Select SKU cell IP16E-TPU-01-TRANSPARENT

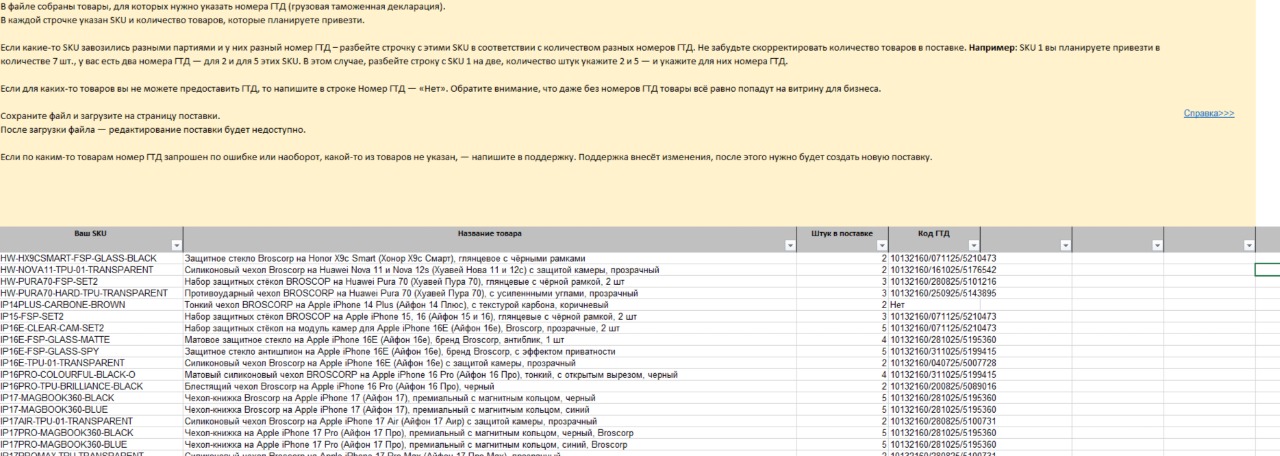(x=91, y=363)
